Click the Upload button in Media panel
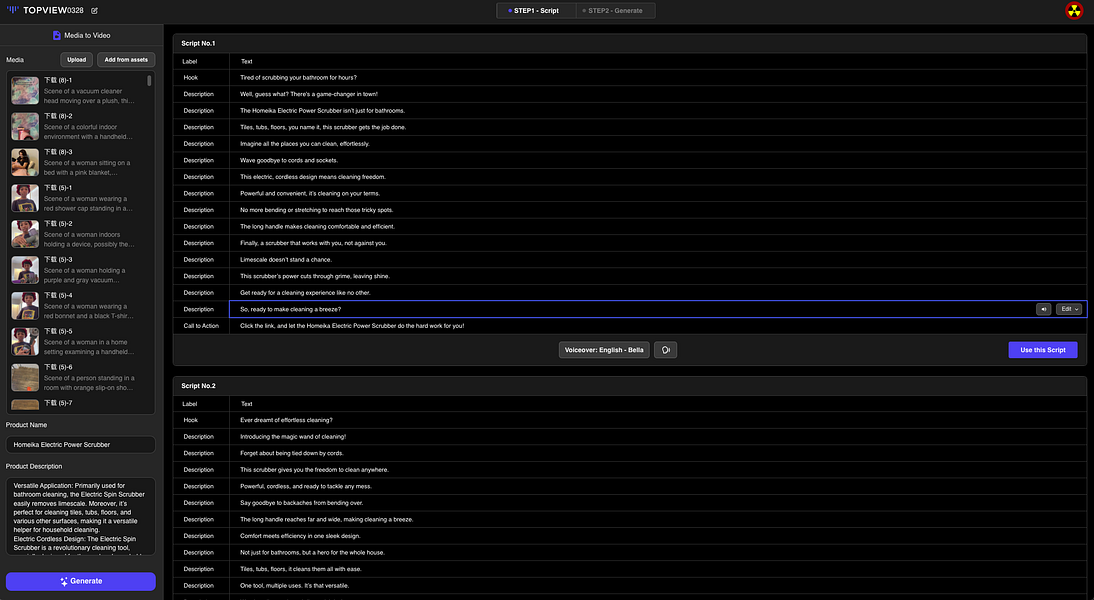 pyautogui.click(x=76, y=59)
